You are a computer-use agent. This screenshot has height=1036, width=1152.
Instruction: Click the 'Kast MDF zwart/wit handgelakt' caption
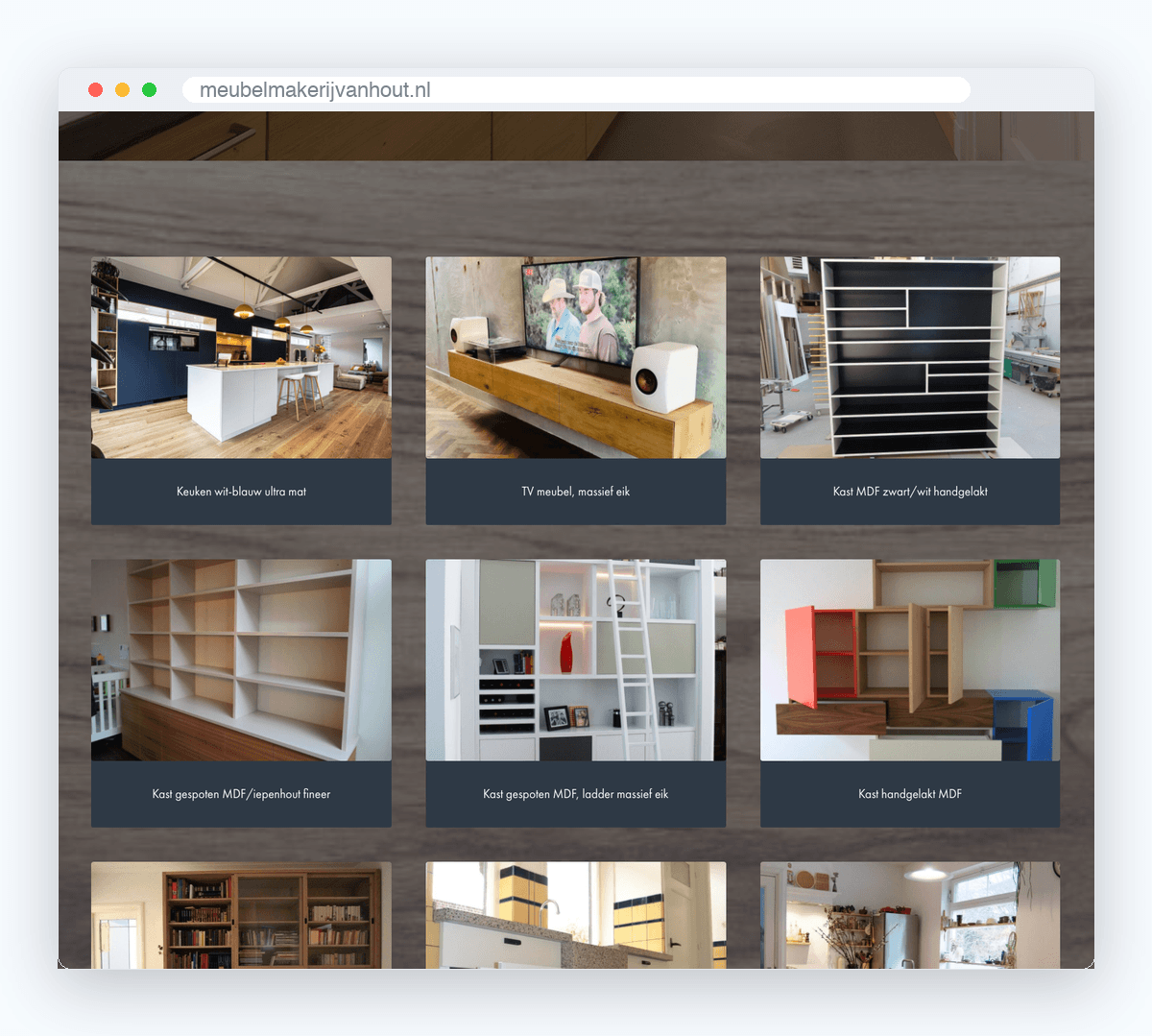[910, 492]
